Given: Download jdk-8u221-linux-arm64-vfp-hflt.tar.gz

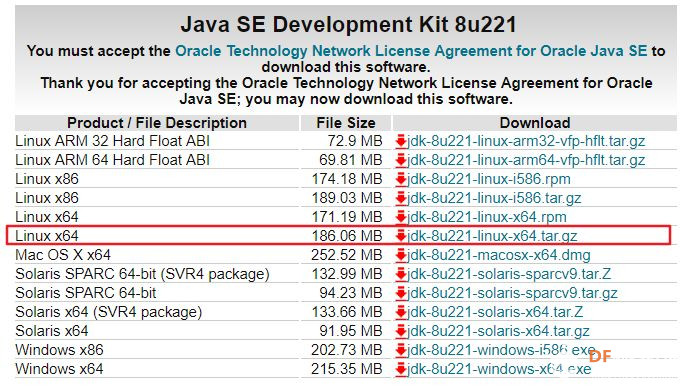Looking at the screenshot, I should click(x=526, y=160).
